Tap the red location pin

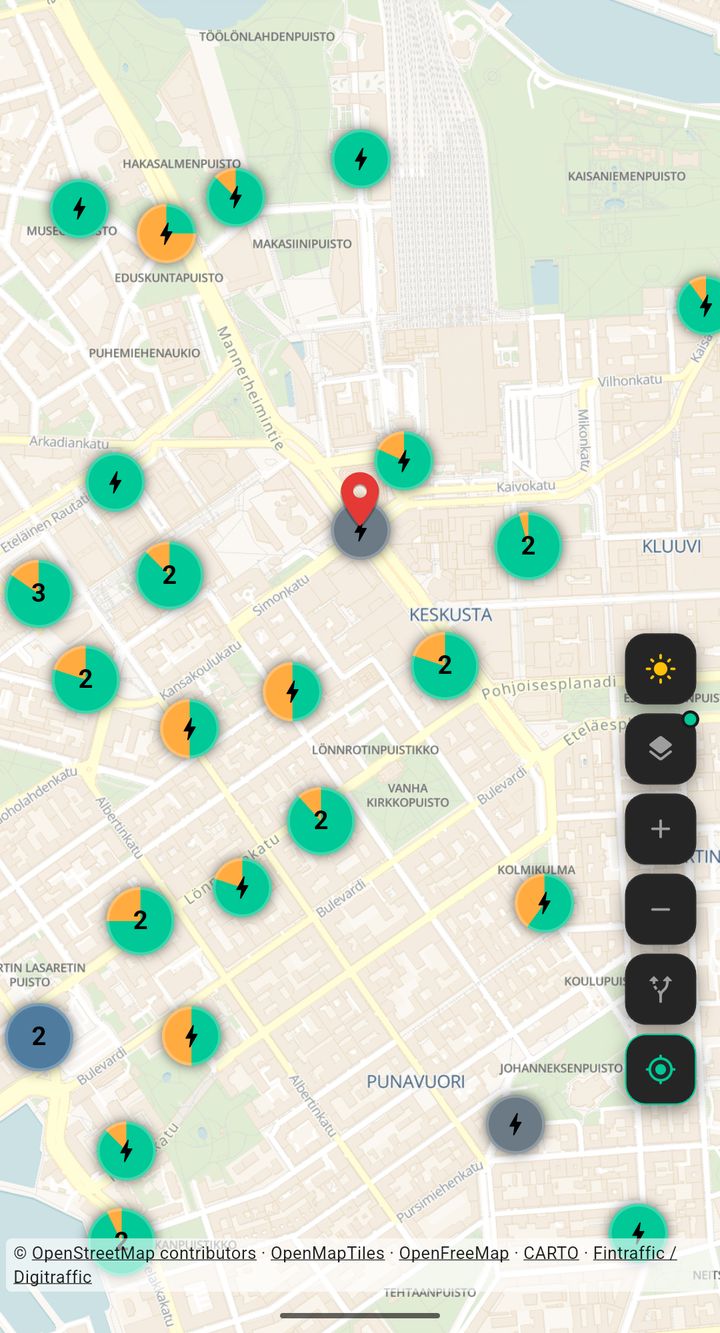(x=360, y=497)
